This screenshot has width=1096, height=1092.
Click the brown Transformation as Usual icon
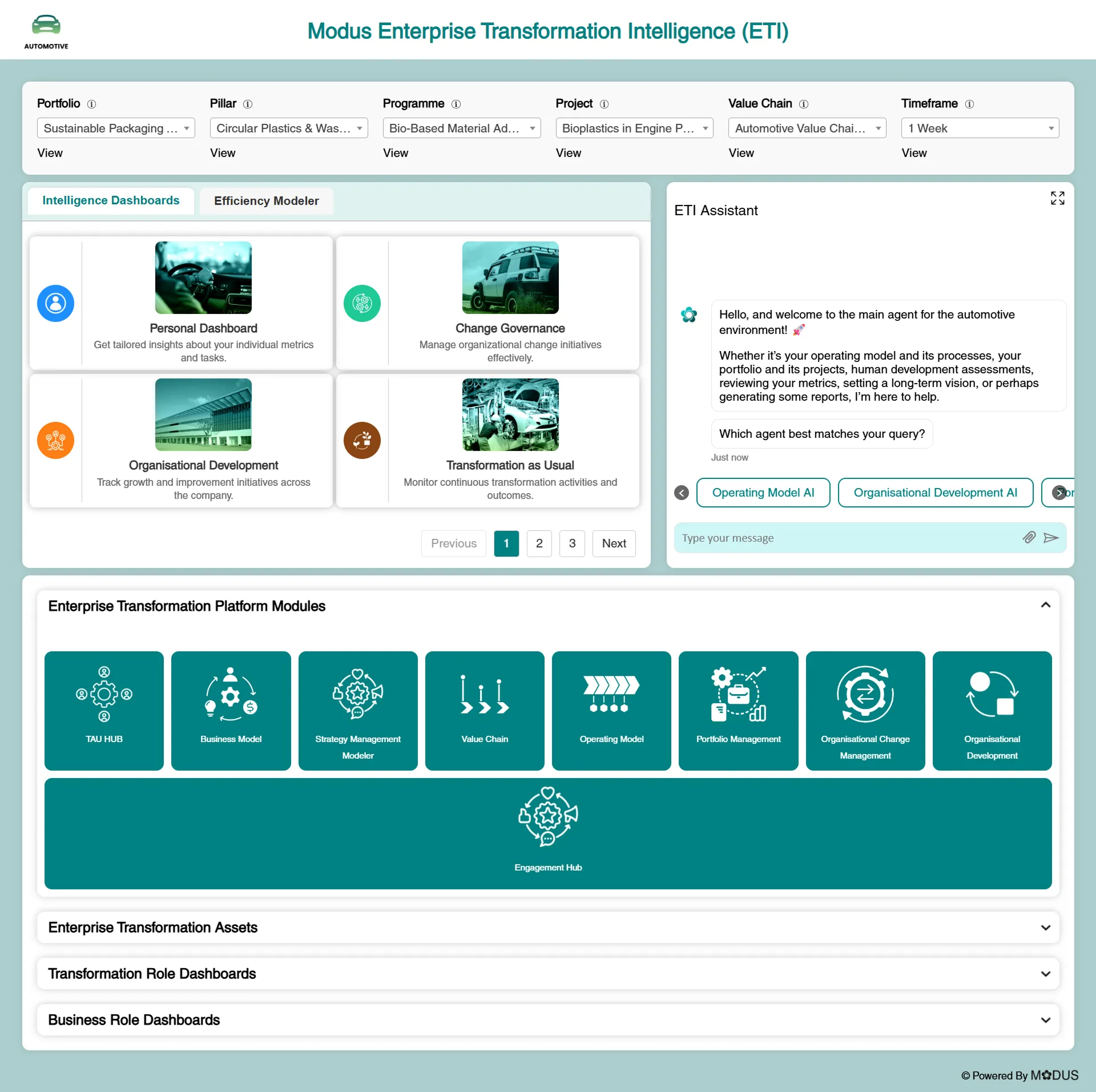click(x=362, y=440)
